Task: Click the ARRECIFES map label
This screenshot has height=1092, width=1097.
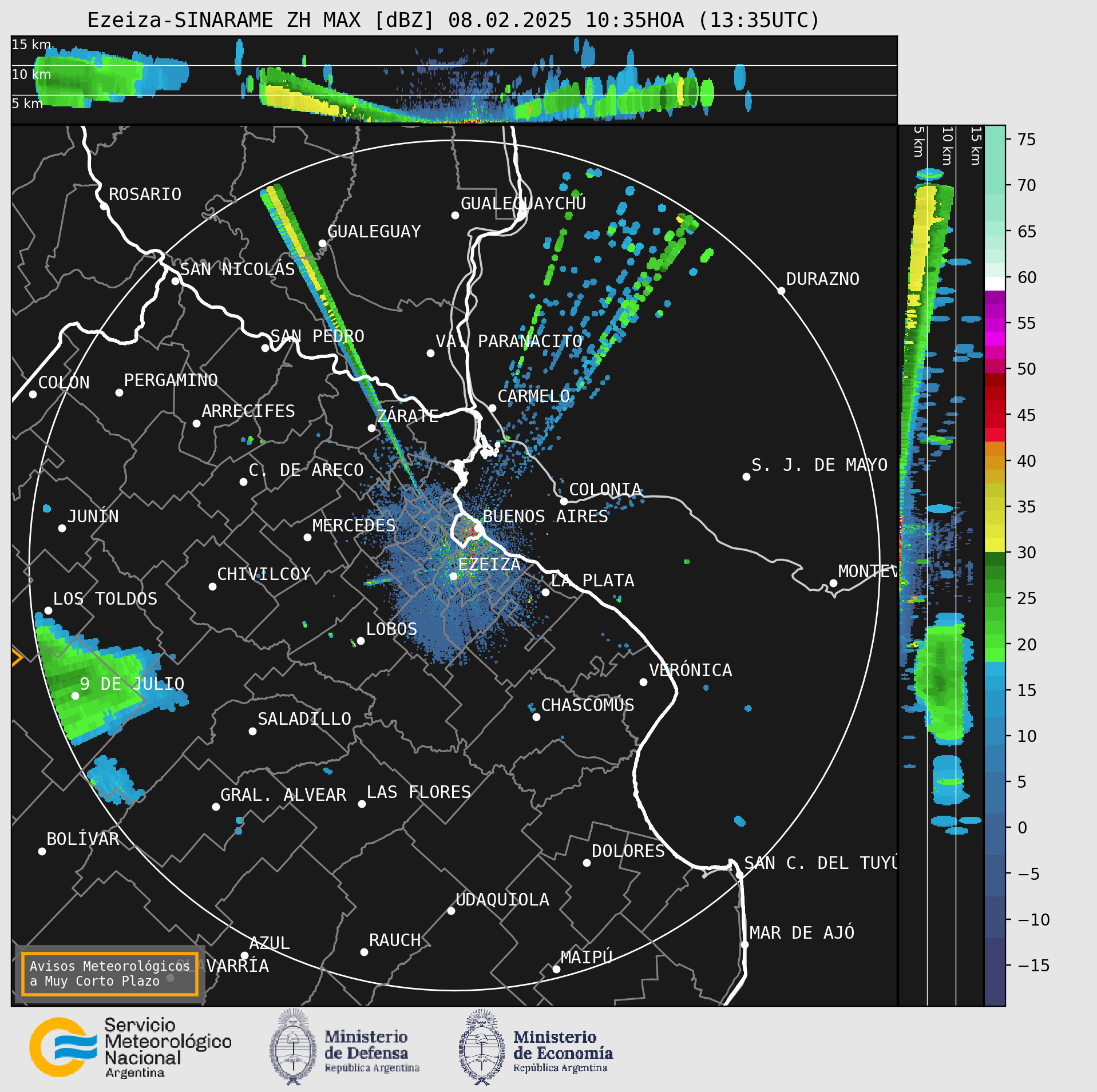Action: coord(248,411)
